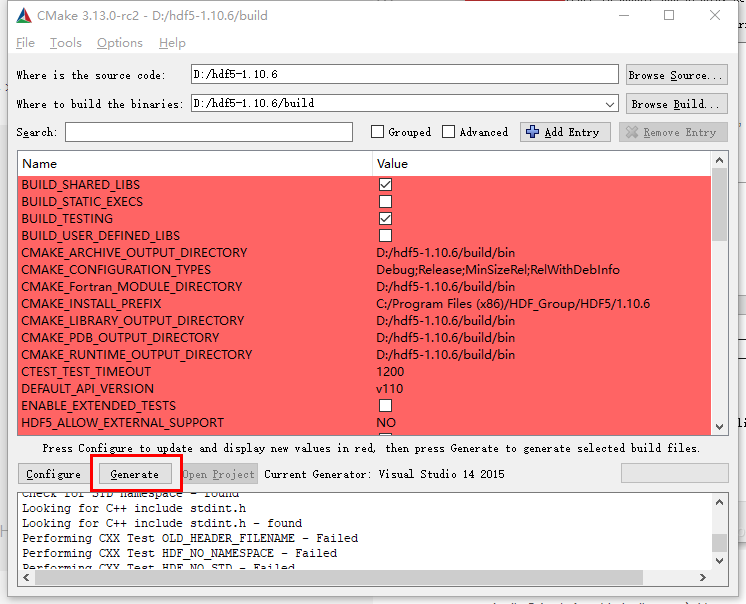Click the Generate button
The width and height of the screenshot is (746, 604).
click(x=135, y=474)
